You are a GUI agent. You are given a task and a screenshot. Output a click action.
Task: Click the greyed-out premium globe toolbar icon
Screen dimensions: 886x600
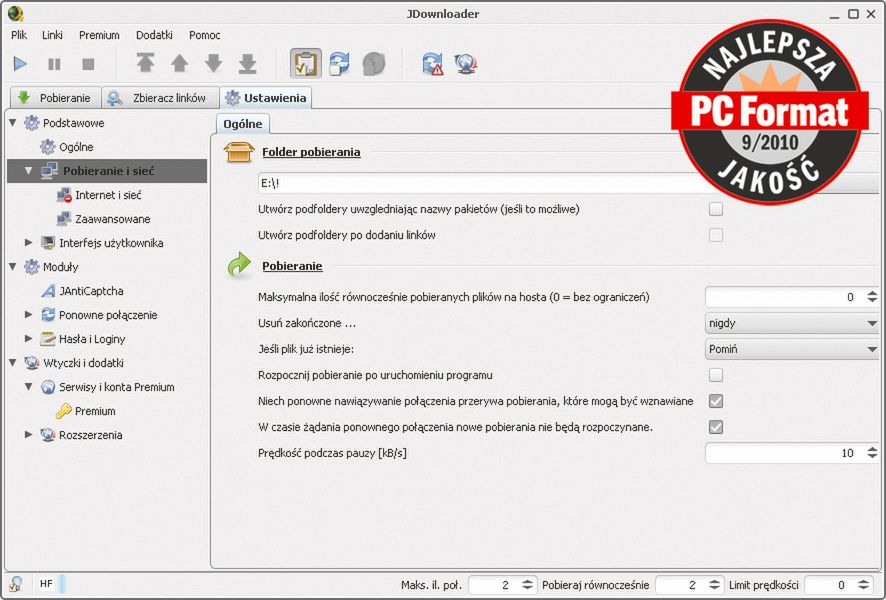(x=374, y=63)
